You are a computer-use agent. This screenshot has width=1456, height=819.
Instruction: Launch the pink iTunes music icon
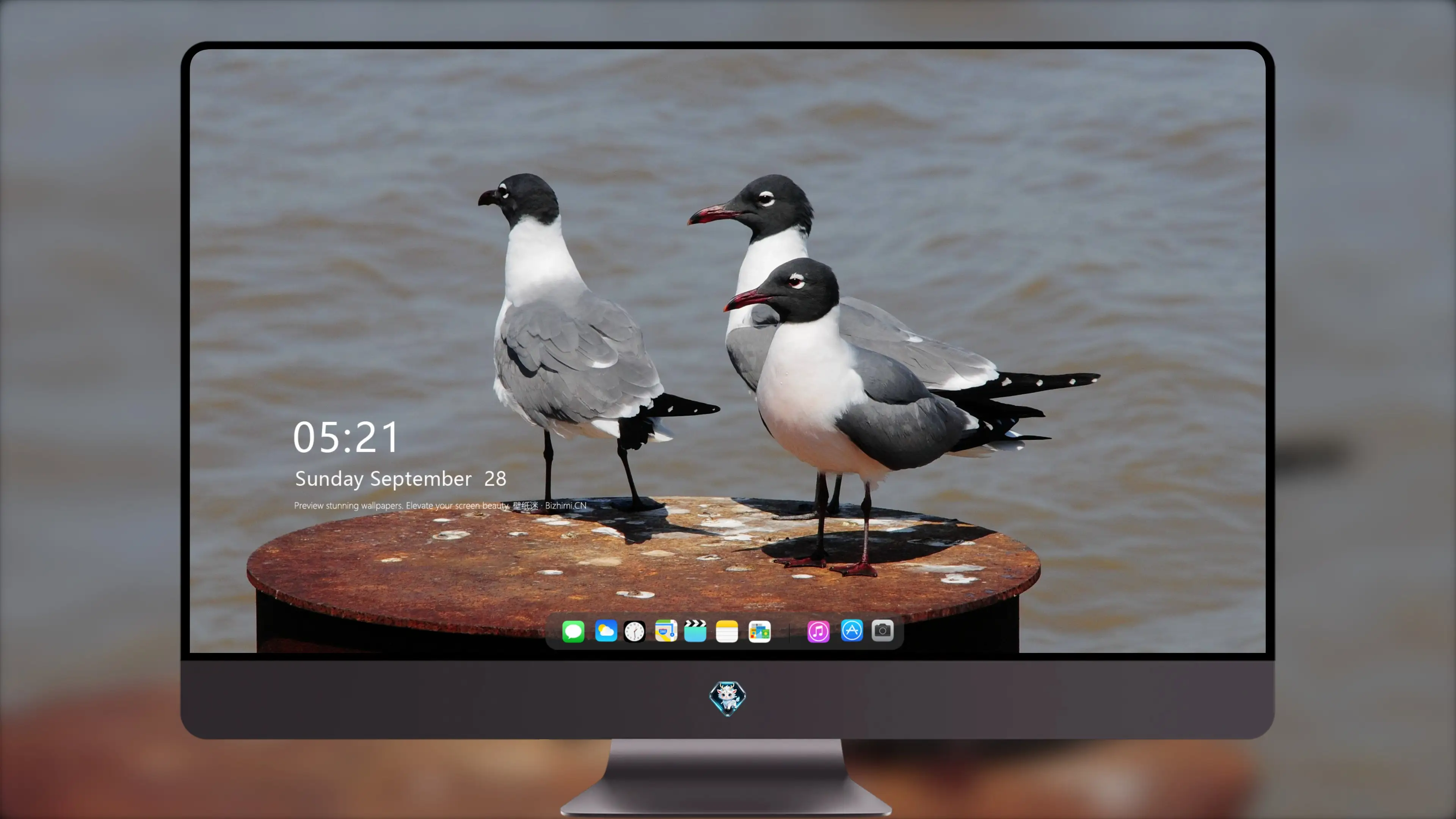[819, 631]
